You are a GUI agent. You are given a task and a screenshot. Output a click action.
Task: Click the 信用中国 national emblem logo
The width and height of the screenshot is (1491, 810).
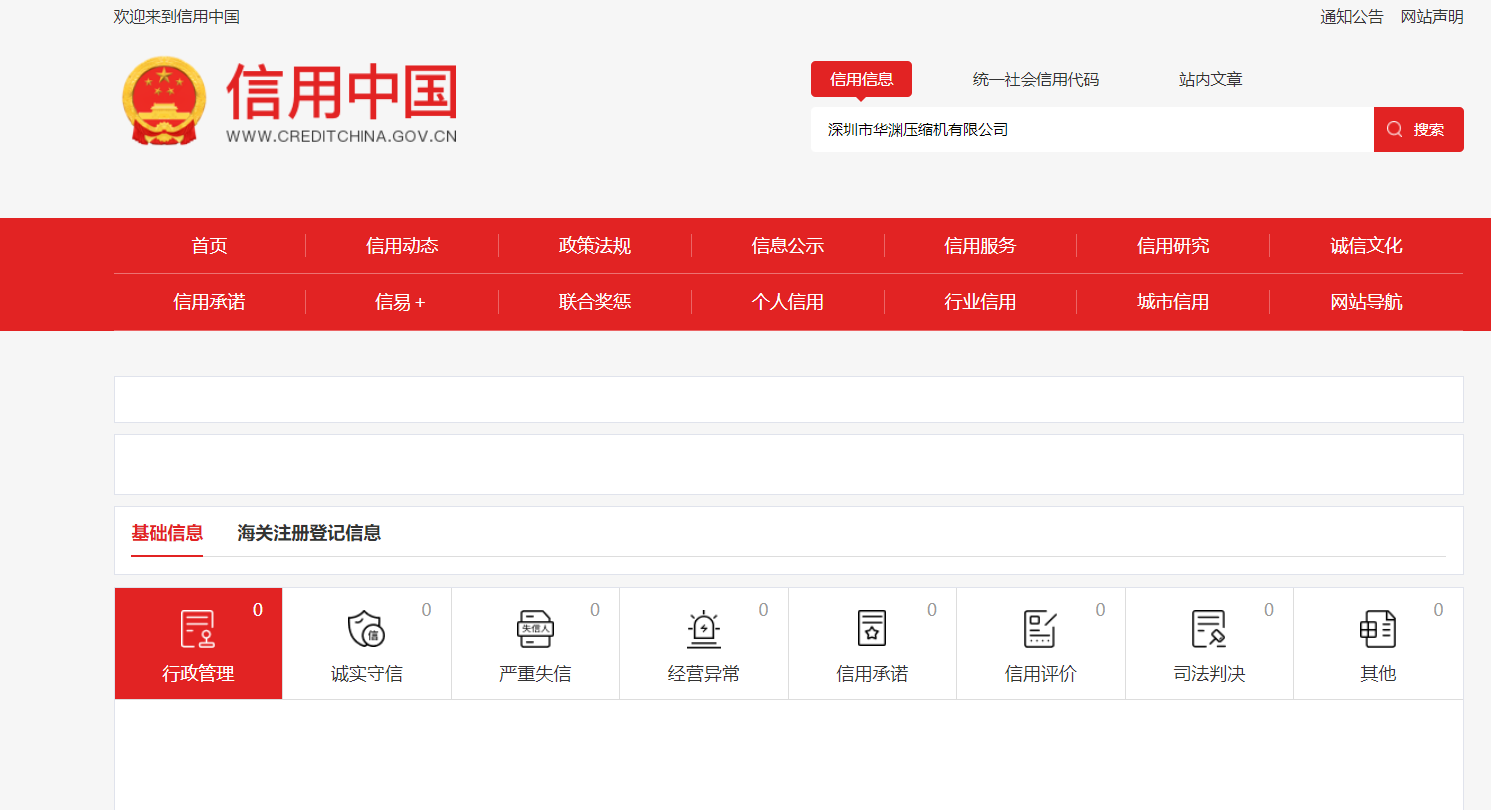[x=165, y=101]
